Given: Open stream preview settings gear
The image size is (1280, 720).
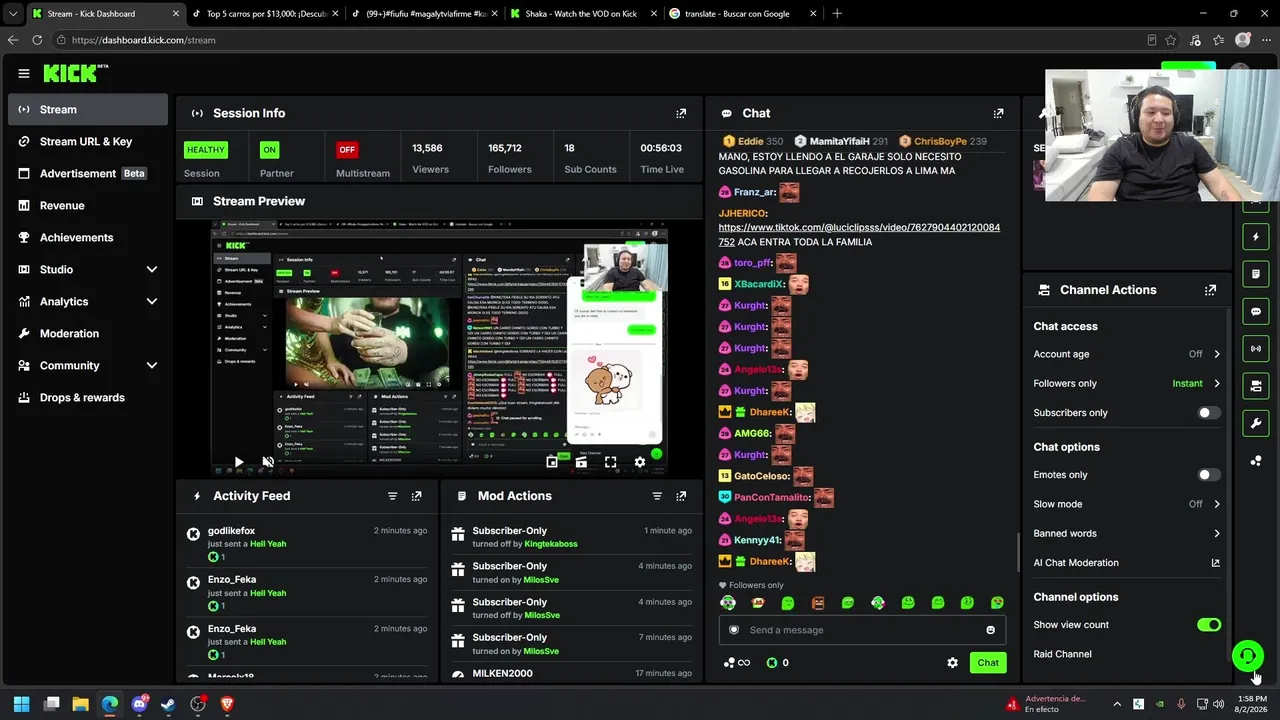Looking at the screenshot, I should [640, 462].
